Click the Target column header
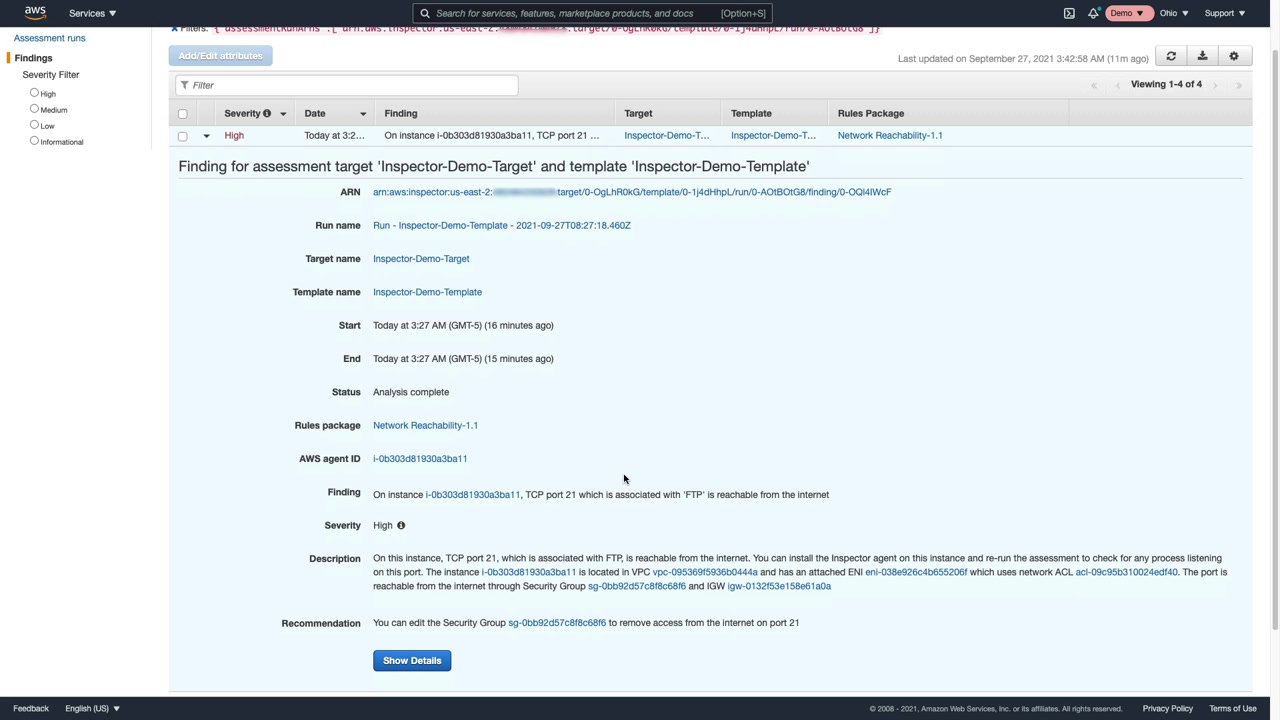This screenshot has width=1280, height=720. tap(638, 113)
